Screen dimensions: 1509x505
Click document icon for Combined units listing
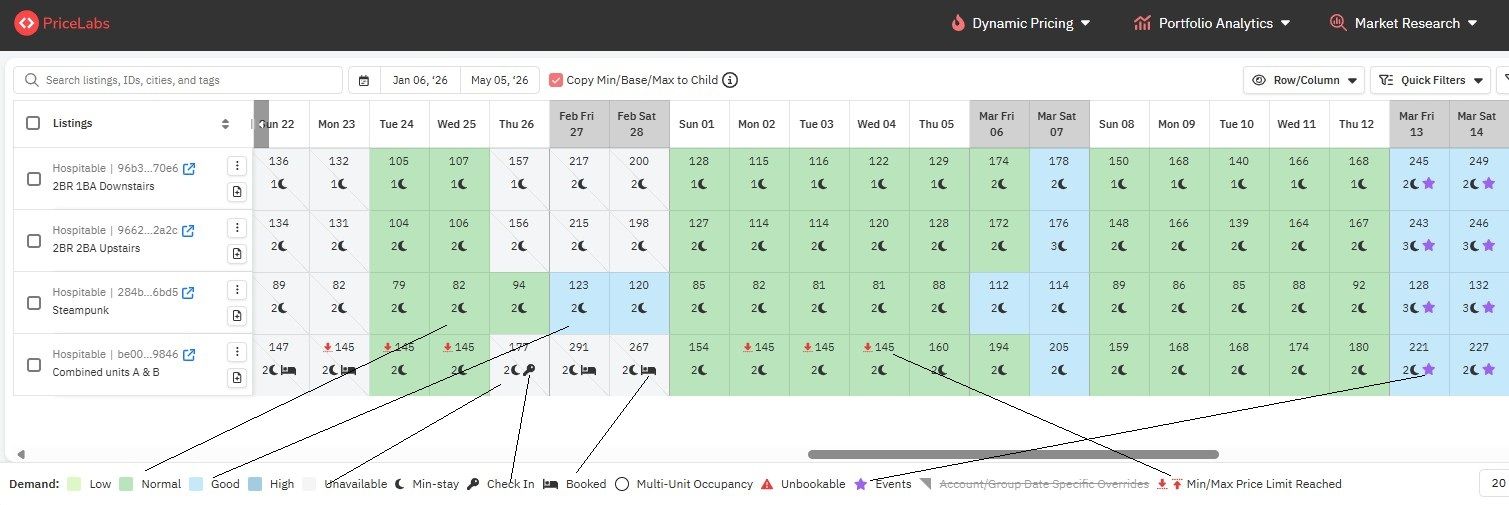[237, 378]
